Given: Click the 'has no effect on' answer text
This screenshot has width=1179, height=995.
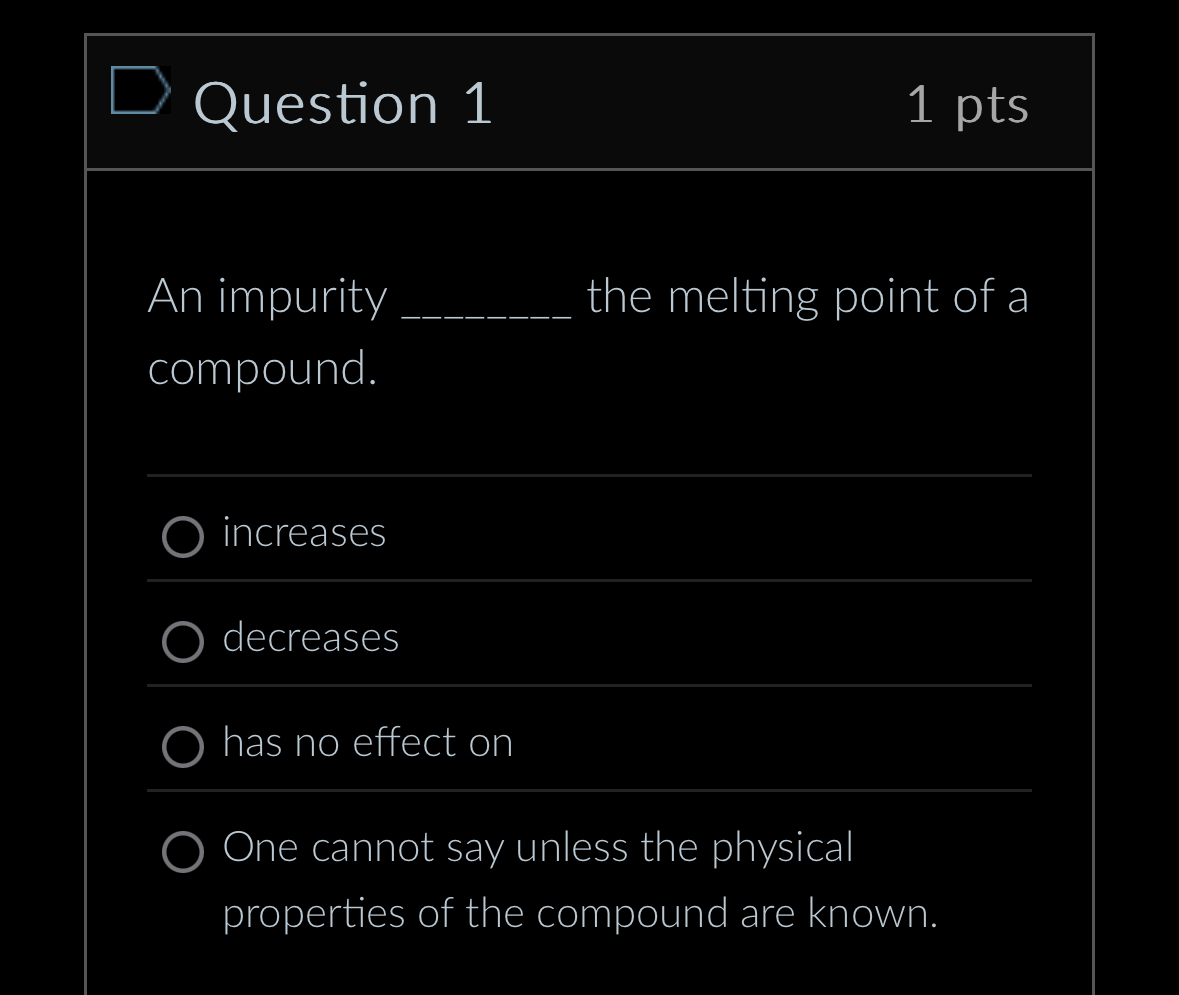Looking at the screenshot, I should [367, 742].
